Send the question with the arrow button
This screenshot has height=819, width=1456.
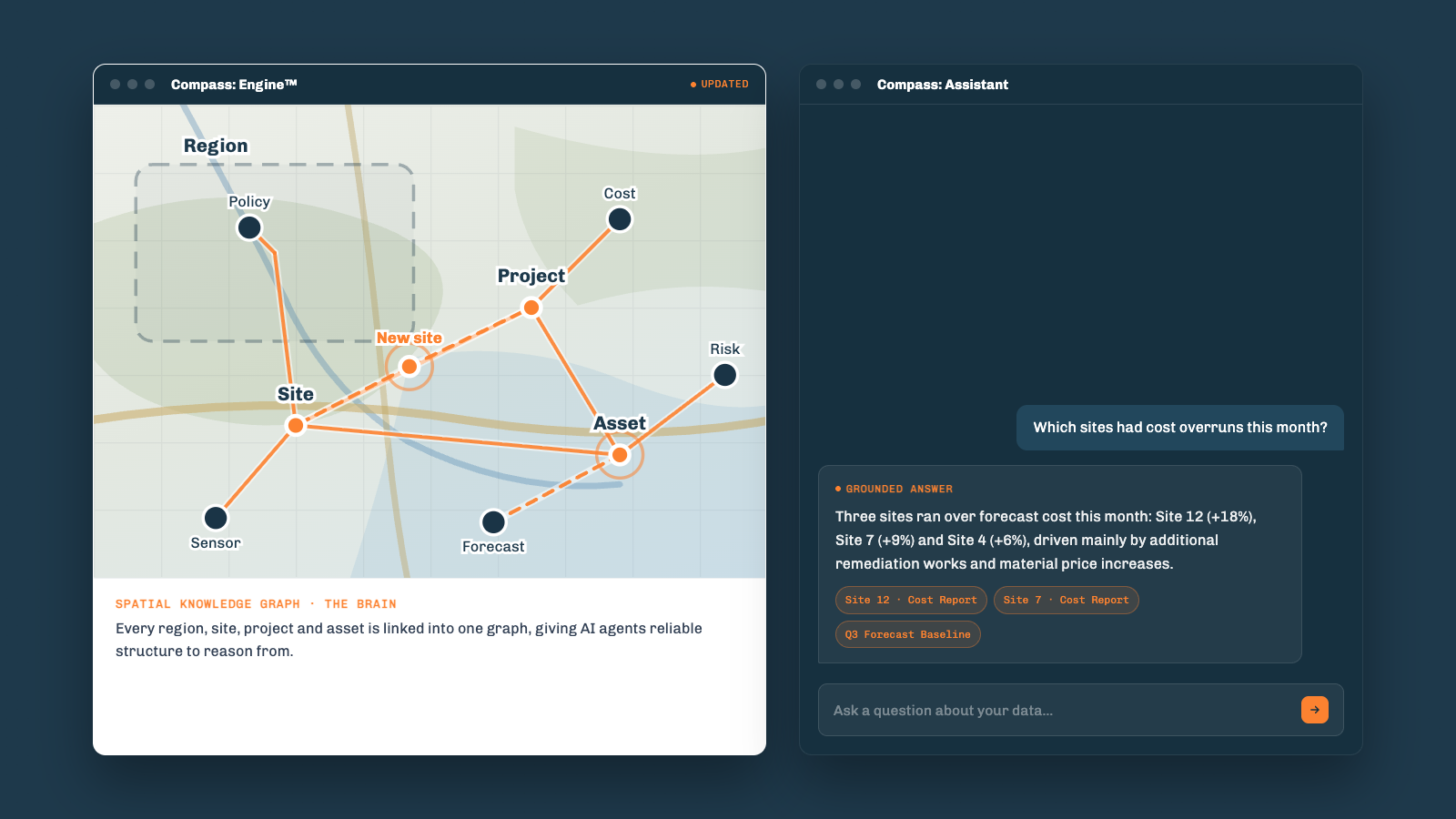[x=1315, y=710]
